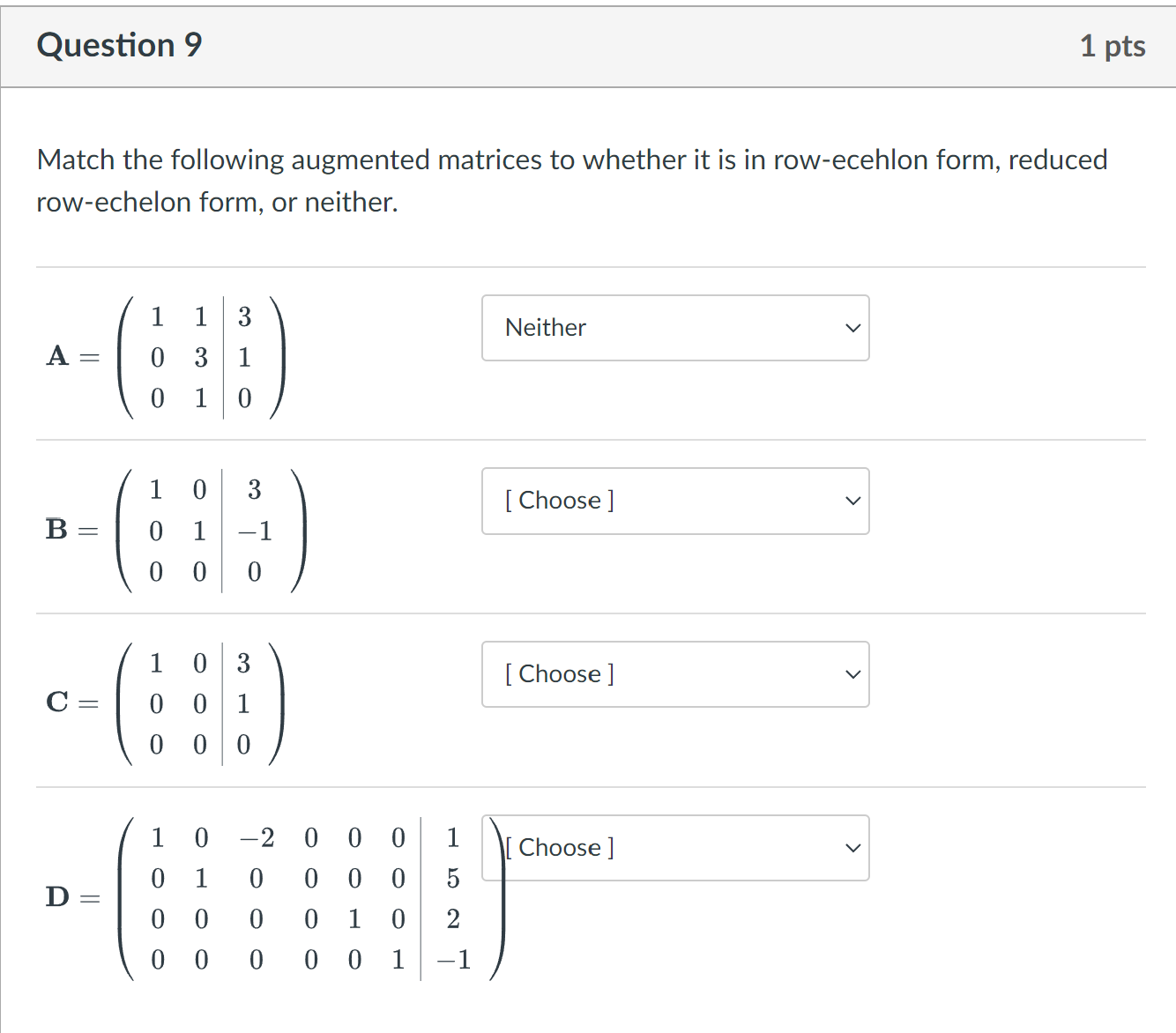Click the 1 pts label

tap(1113, 45)
